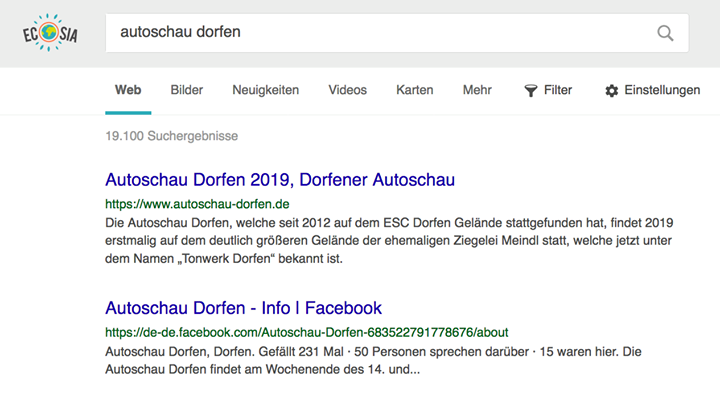Click the snippet mentioning 'Tonwerk Dorfen'
Screen dimensions: 720x398
click(389, 241)
